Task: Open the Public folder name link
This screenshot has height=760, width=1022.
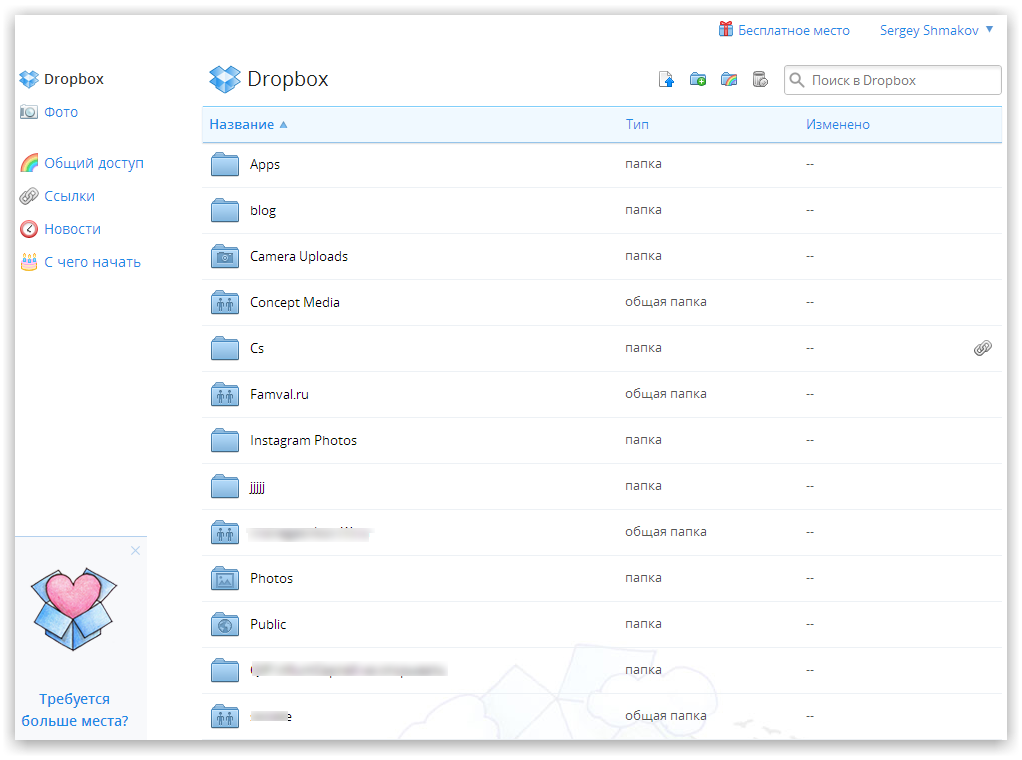Action: point(268,624)
